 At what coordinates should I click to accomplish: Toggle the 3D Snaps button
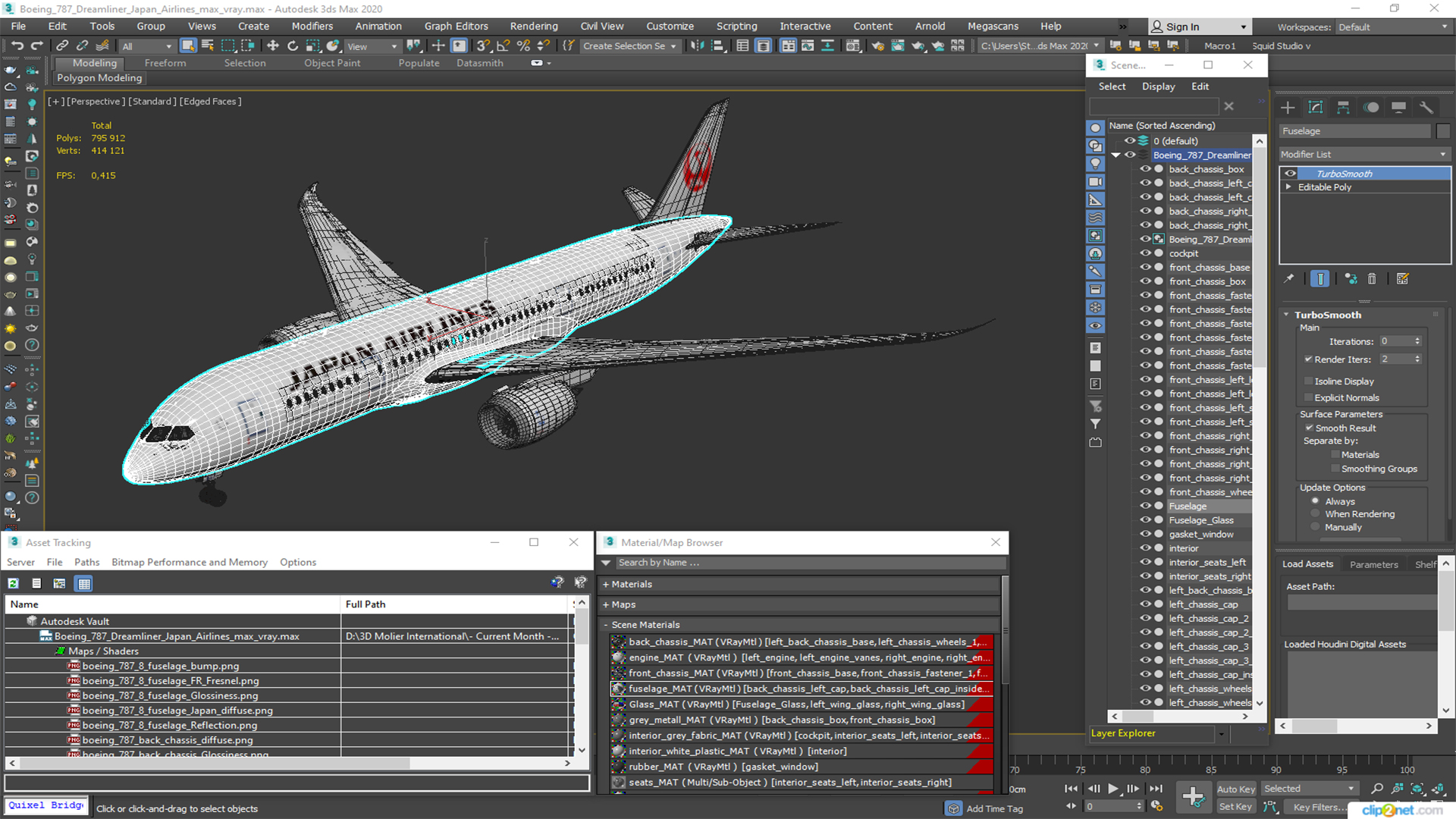[x=483, y=46]
